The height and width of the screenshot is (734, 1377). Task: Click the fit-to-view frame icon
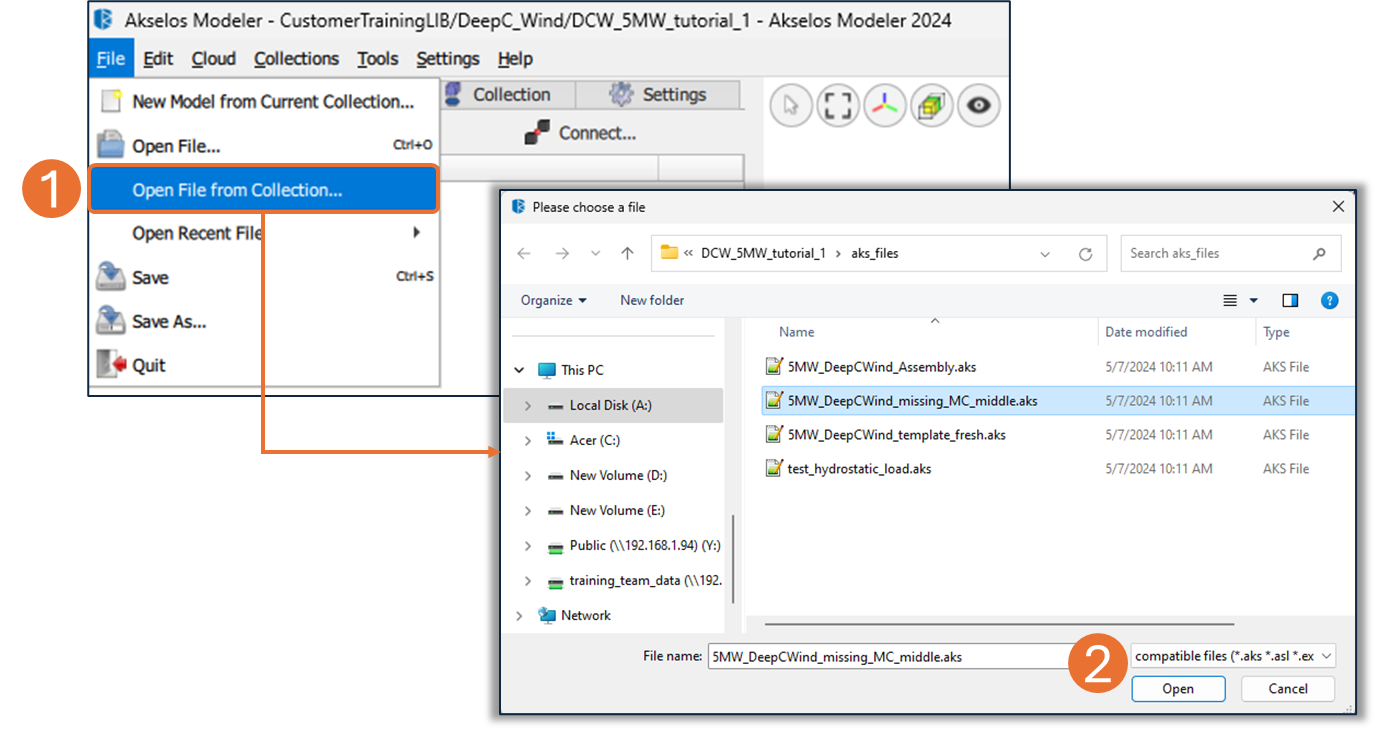pyautogui.click(x=838, y=105)
